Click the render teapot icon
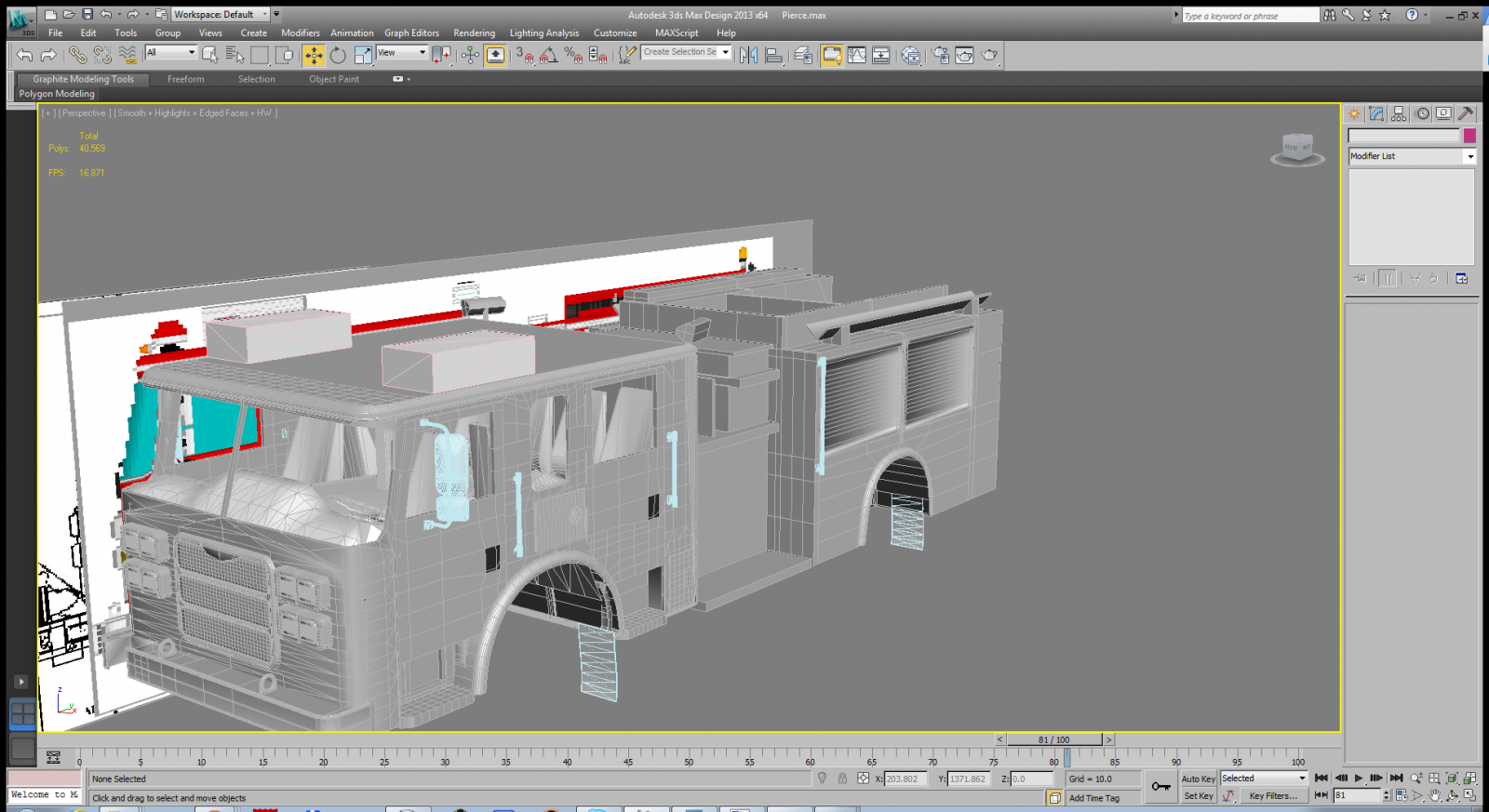1489x812 pixels. (989, 56)
